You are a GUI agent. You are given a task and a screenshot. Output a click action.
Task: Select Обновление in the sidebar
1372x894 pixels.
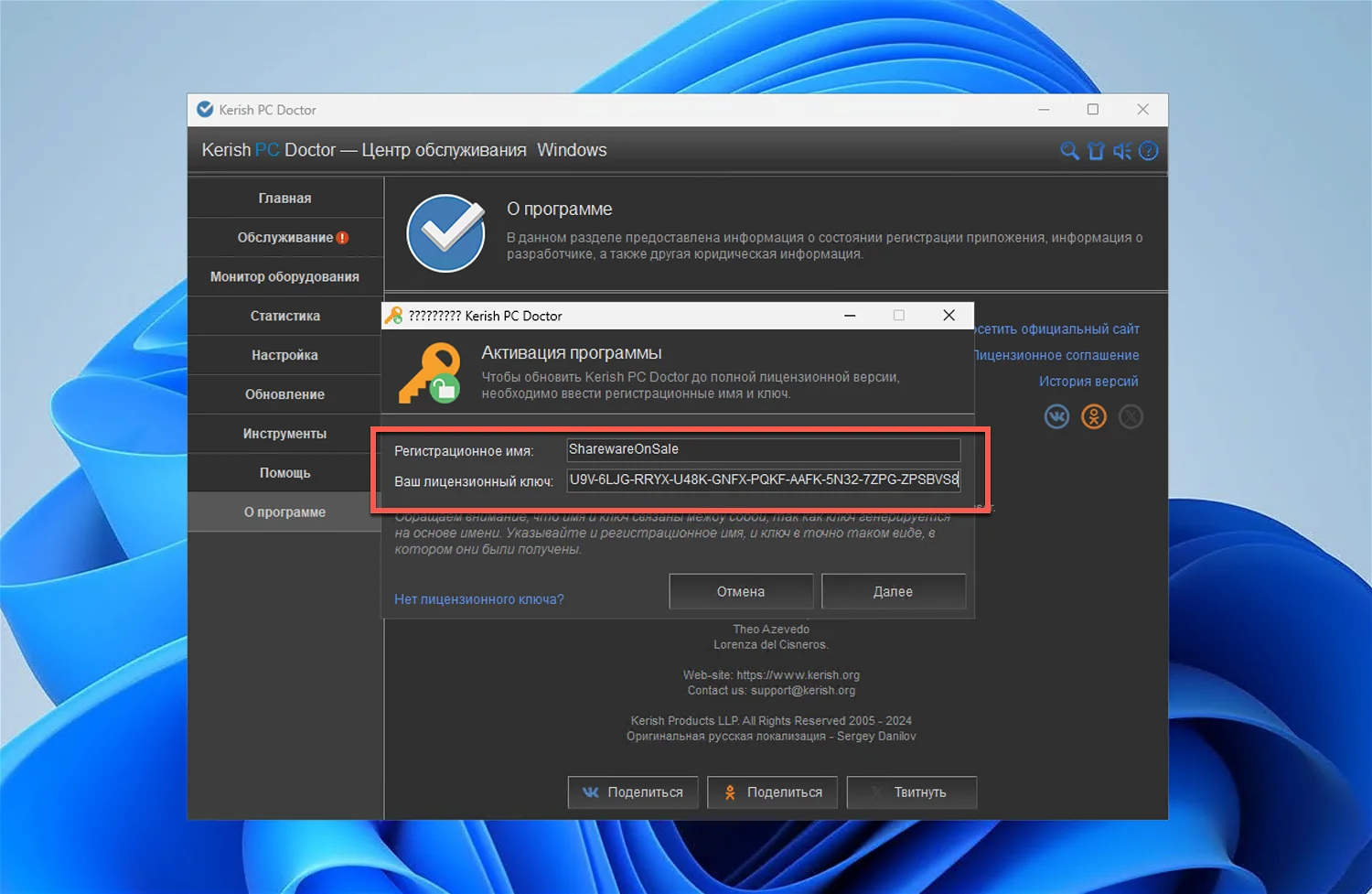click(285, 394)
